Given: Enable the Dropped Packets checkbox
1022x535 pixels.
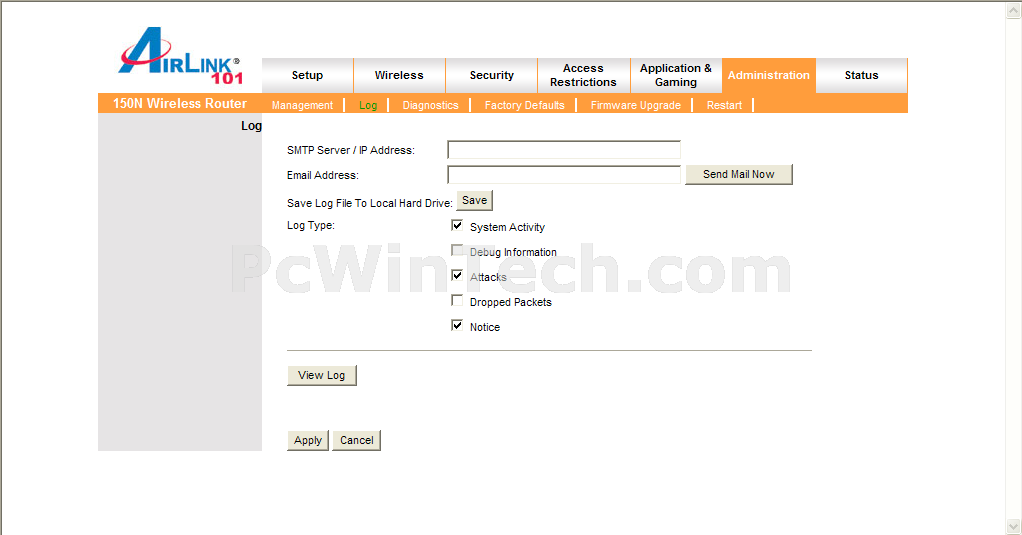Looking at the screenshot, I should [x=457, y=301].
